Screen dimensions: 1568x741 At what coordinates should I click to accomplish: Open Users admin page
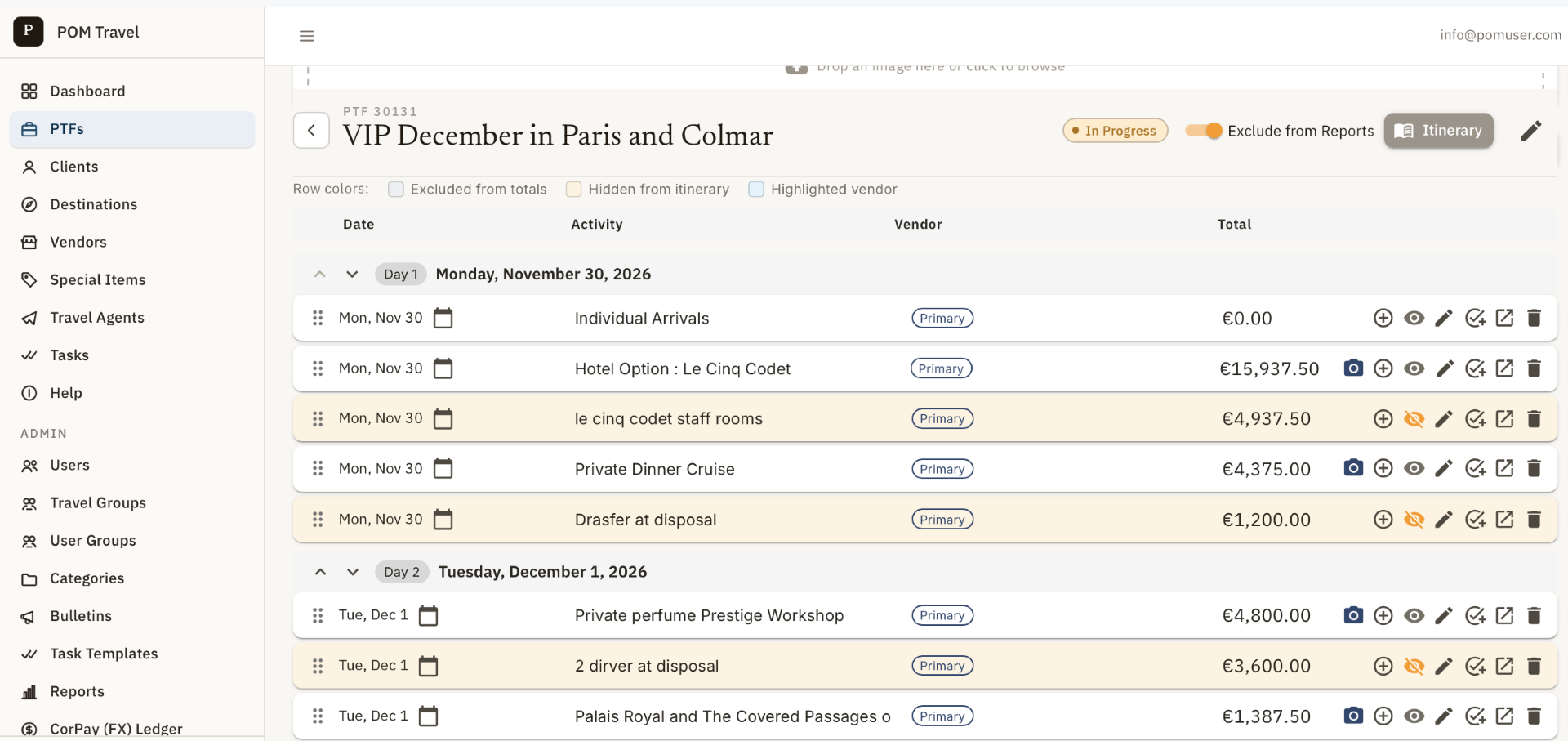[132, 466]
